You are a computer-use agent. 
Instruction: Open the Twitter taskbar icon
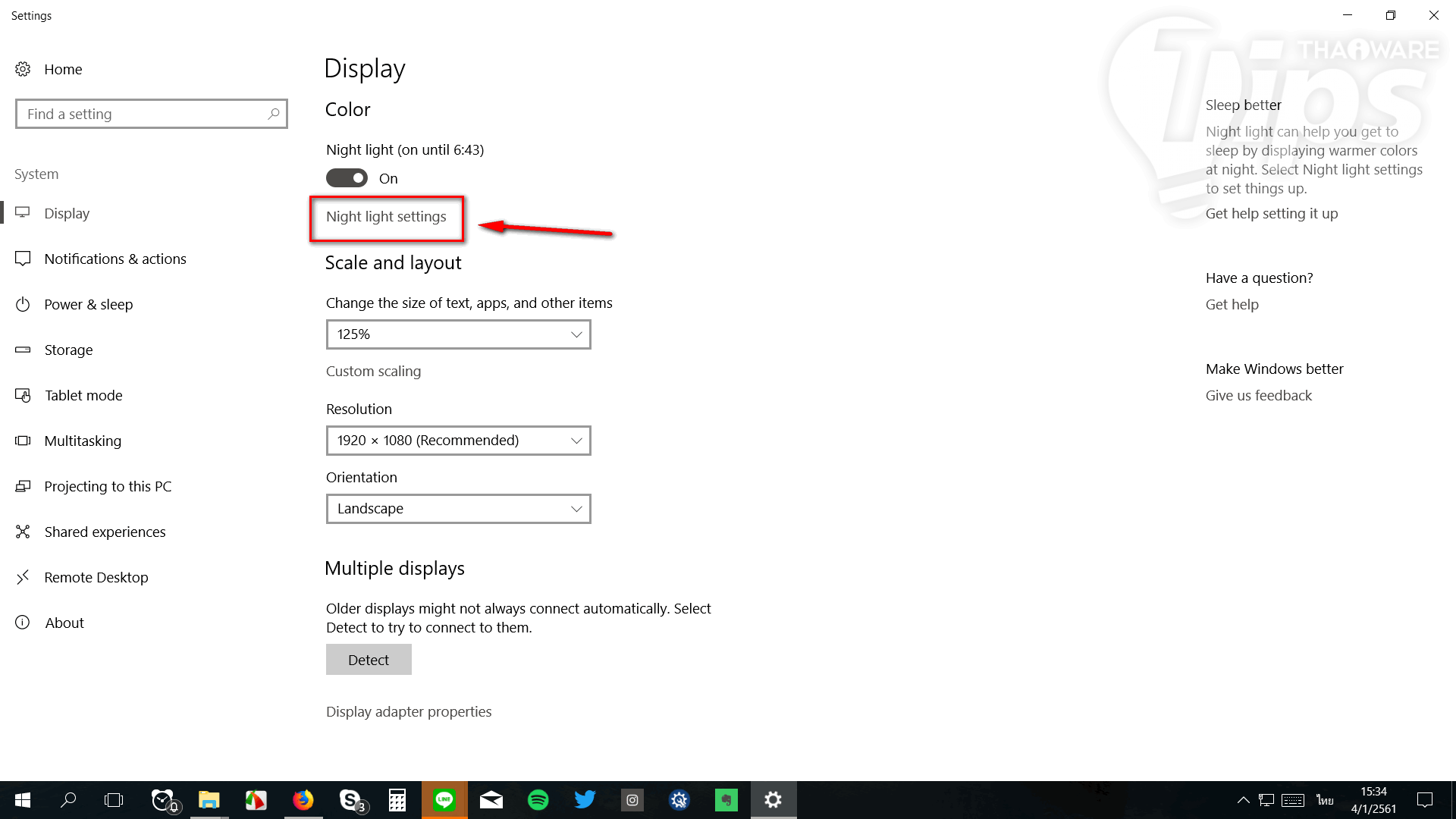[x=585, y=799]
